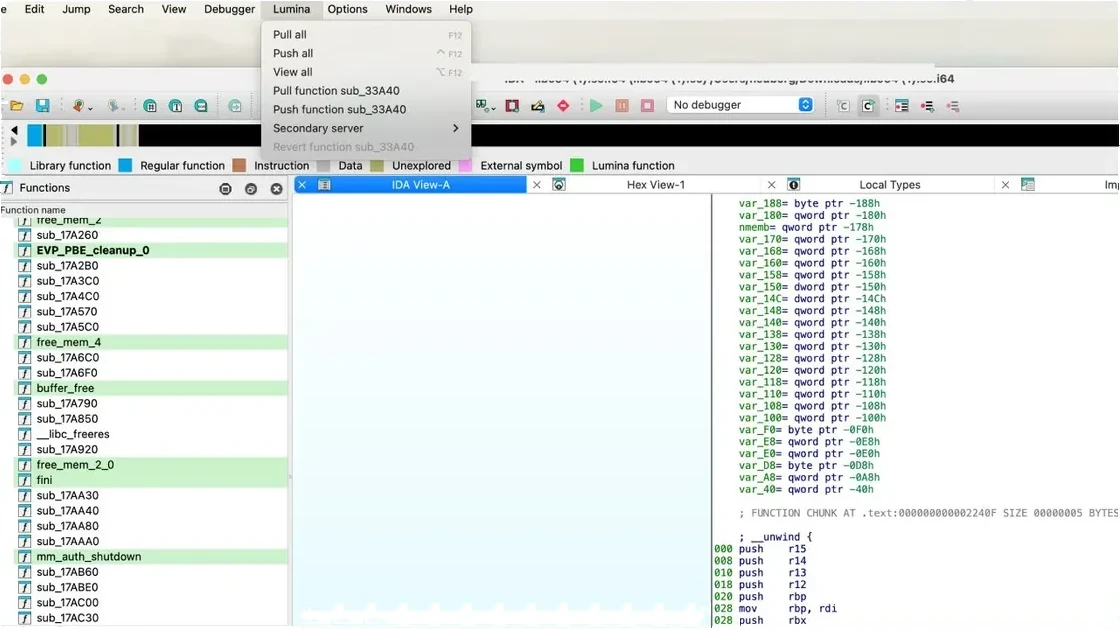Click the pink stop process button

(647, 106)
